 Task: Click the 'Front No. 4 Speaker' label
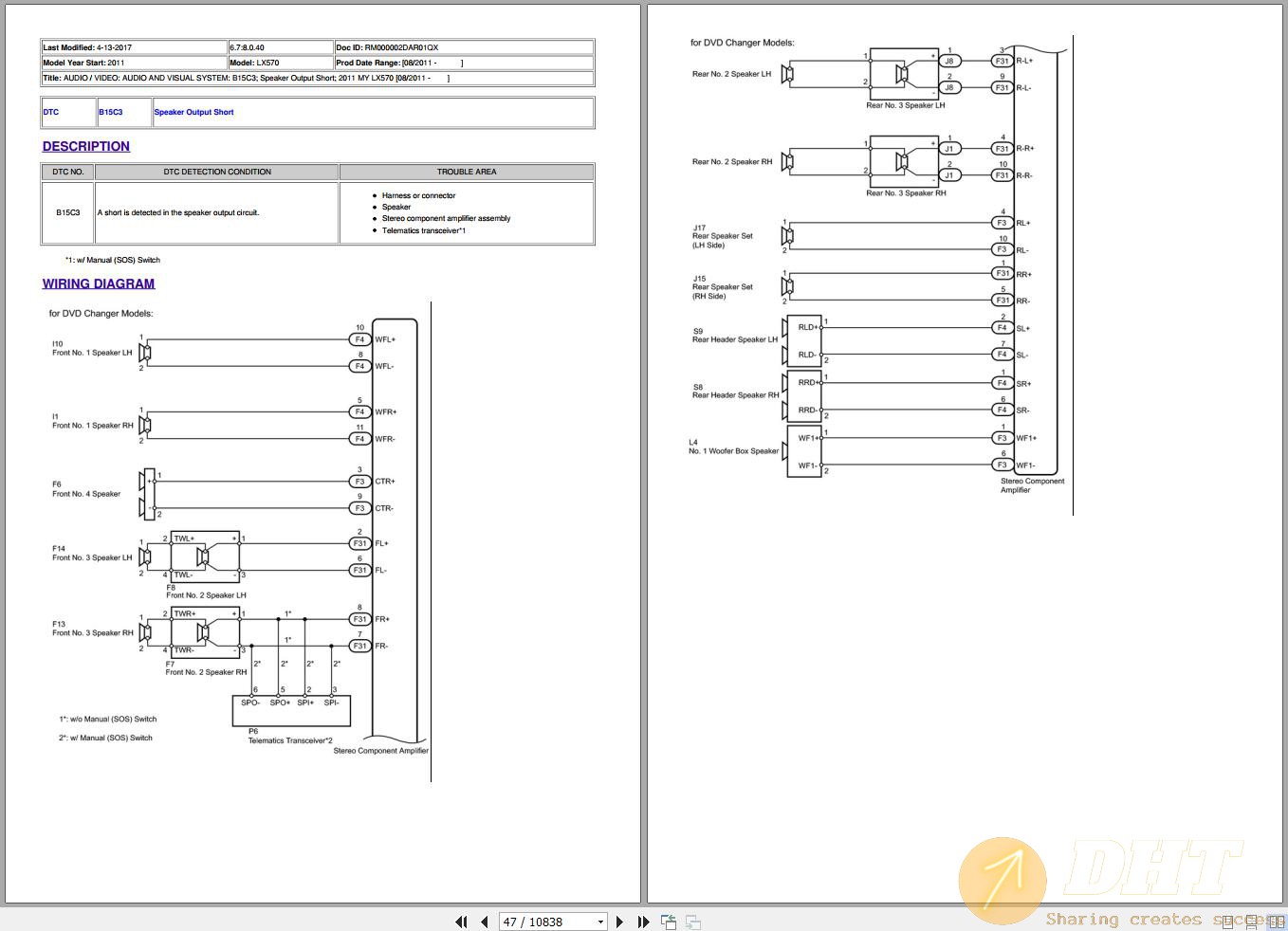[86, 494]
